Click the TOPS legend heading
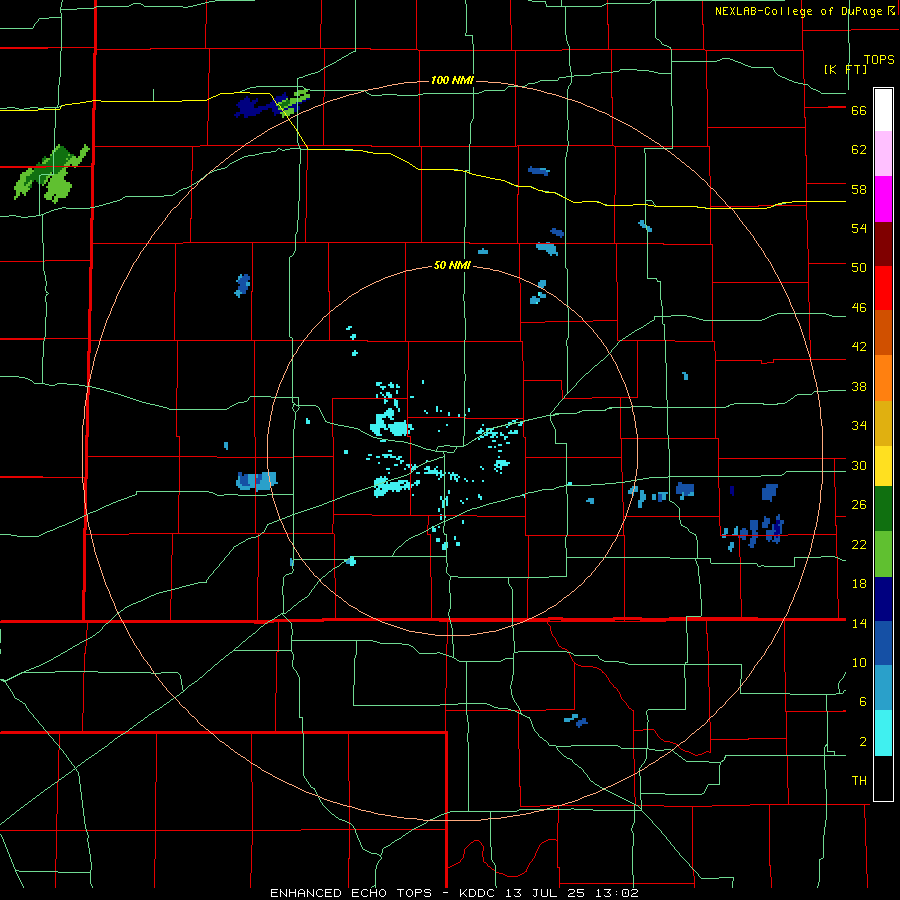900x900 pixels. pyautogui.click(x=879, y=60)
